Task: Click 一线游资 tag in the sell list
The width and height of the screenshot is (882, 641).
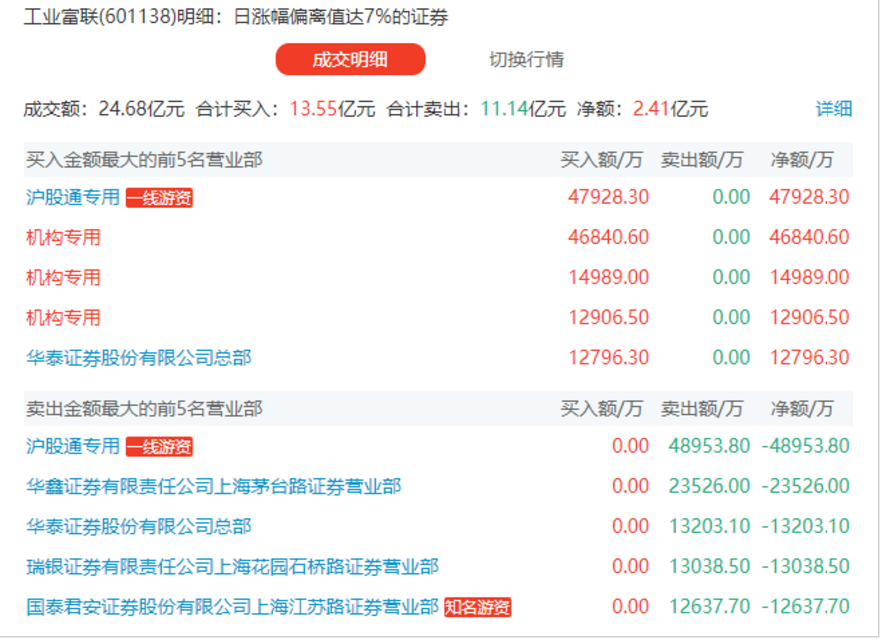Action: tap(159, 447)
